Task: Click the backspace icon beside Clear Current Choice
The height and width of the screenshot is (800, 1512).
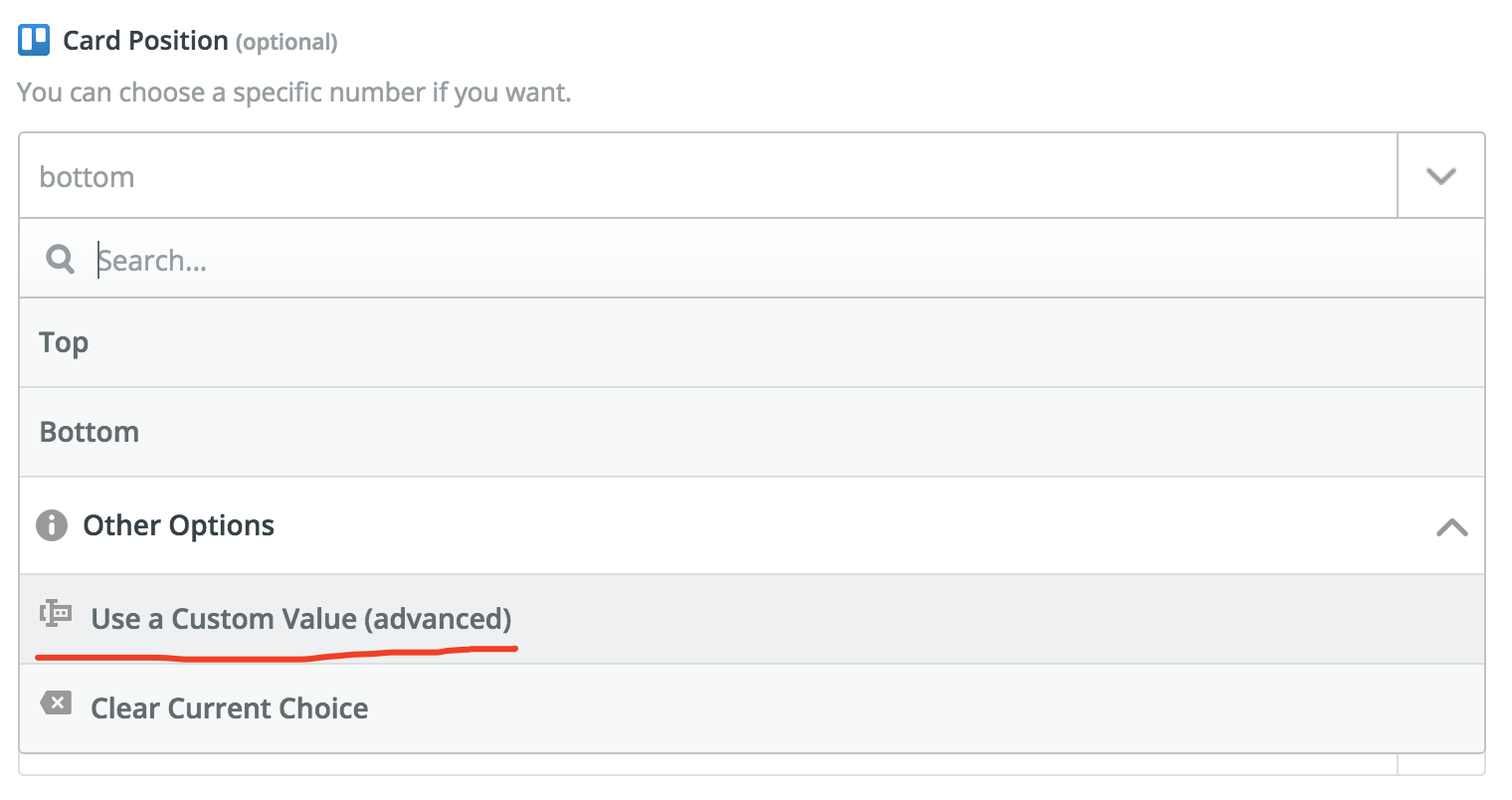Action: tap(56, 703)
